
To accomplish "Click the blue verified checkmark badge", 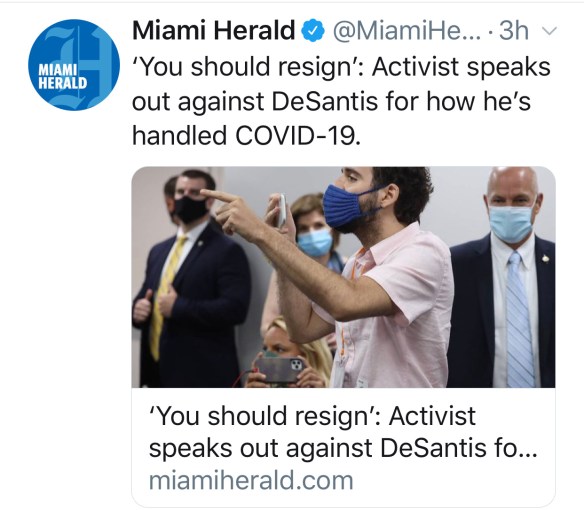I will coord(313,31).
